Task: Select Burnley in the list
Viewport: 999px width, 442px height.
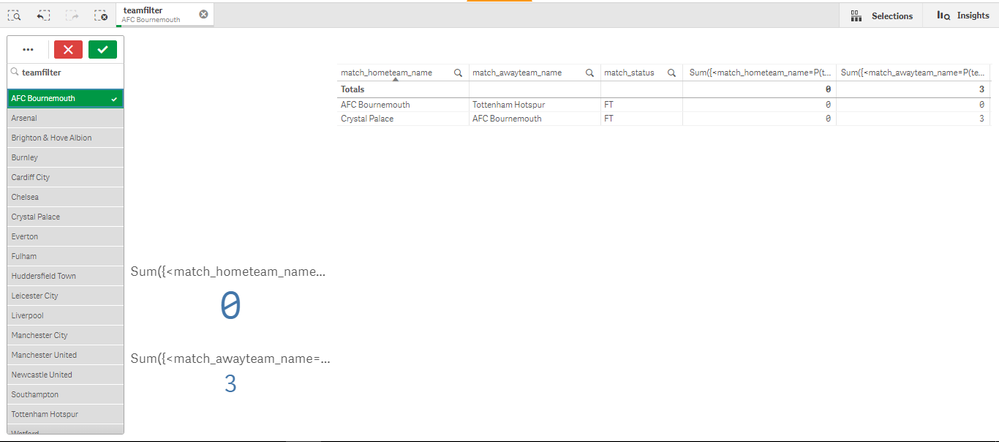Action: click(66, 158)
